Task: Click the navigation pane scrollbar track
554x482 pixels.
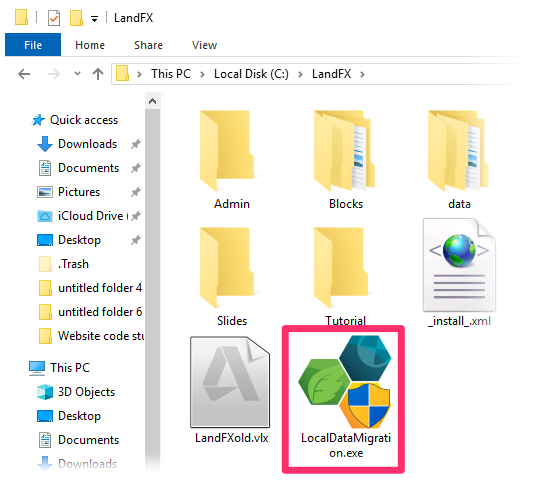Action: click(152, 290)
